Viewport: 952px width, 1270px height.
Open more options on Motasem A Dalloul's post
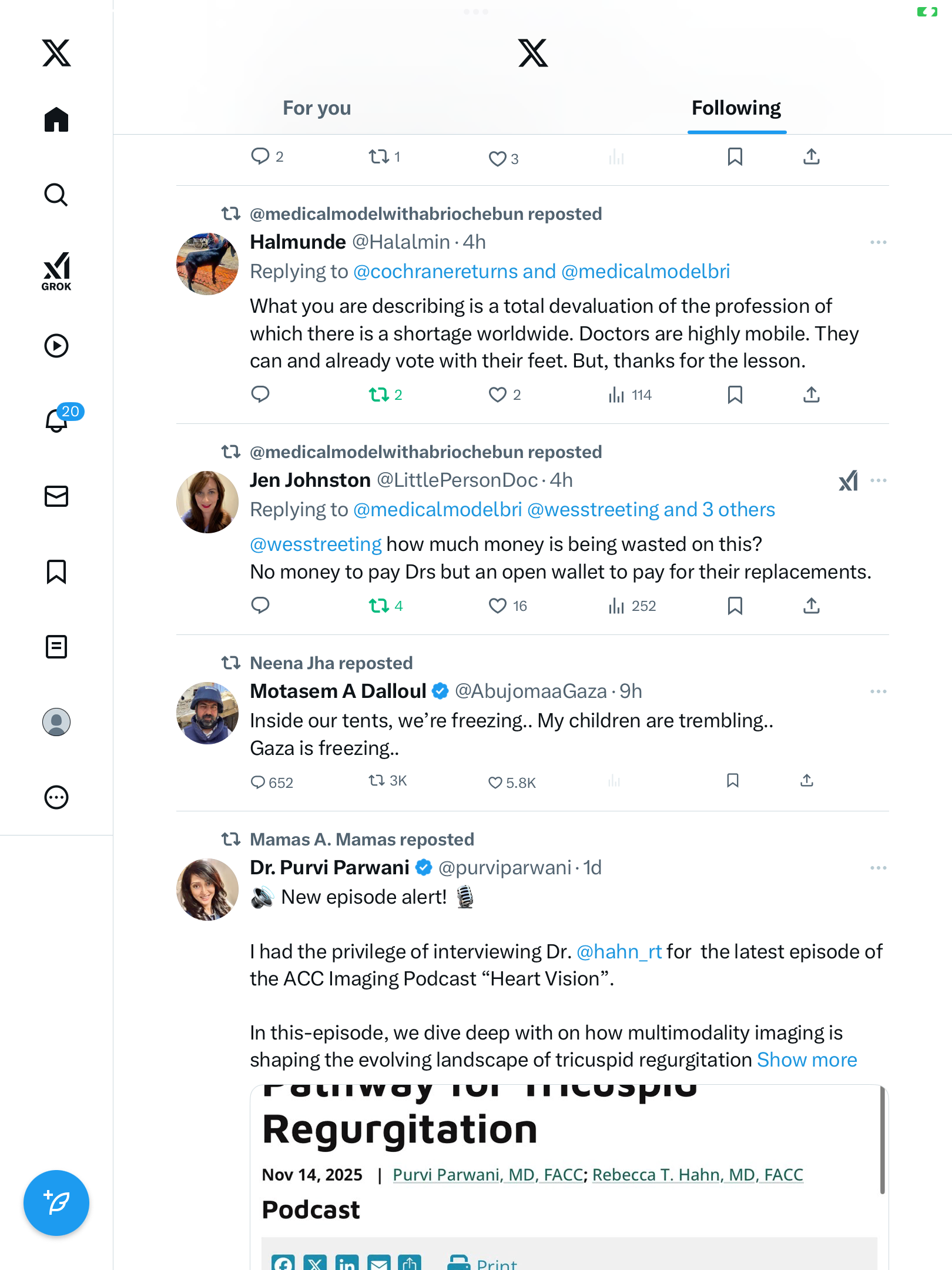pyautogui.click(x=878, y=691)
